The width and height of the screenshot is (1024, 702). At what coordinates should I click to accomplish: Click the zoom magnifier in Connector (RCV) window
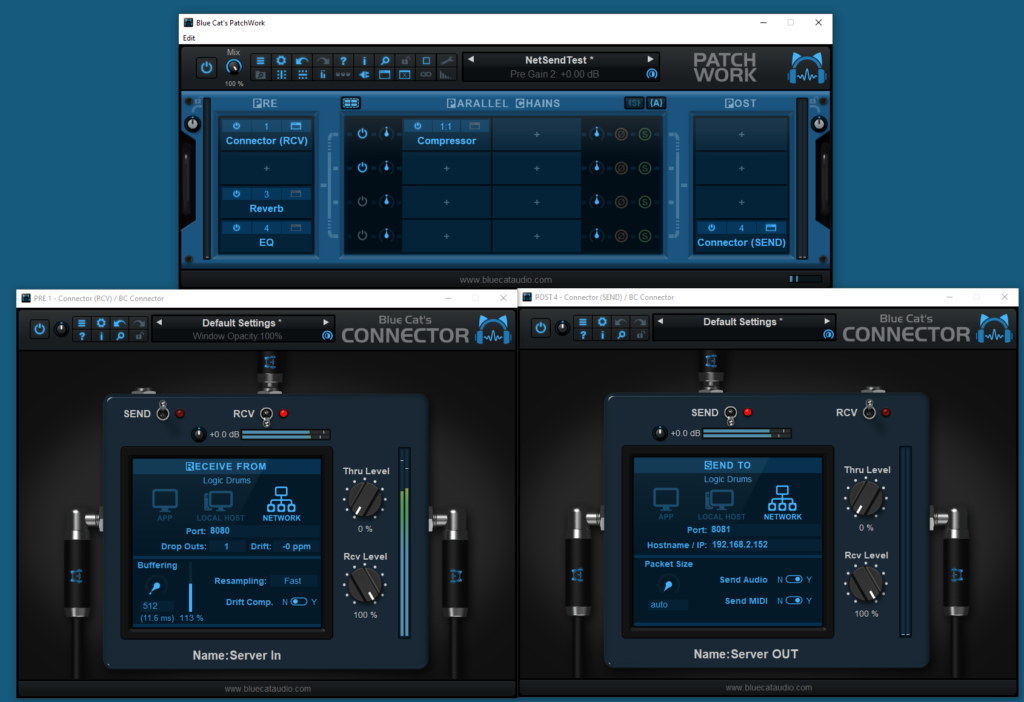coord(120,336)
